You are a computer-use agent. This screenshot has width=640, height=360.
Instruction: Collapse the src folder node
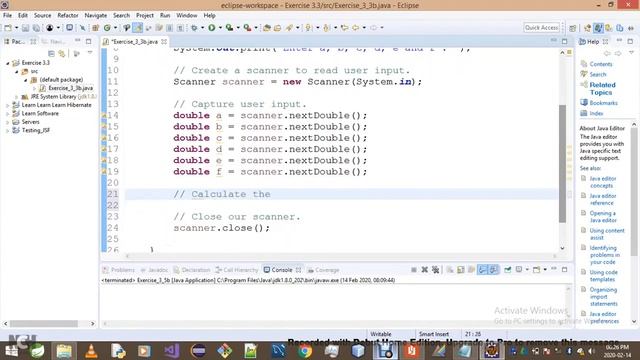[17, 71]
